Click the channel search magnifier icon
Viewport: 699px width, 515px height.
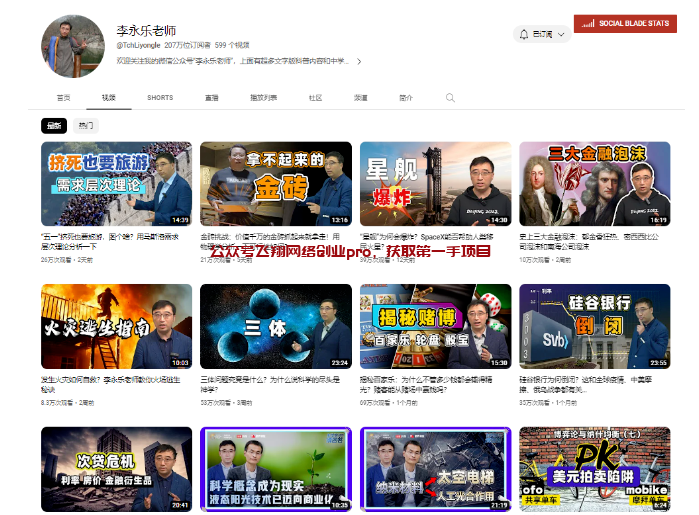450,98
